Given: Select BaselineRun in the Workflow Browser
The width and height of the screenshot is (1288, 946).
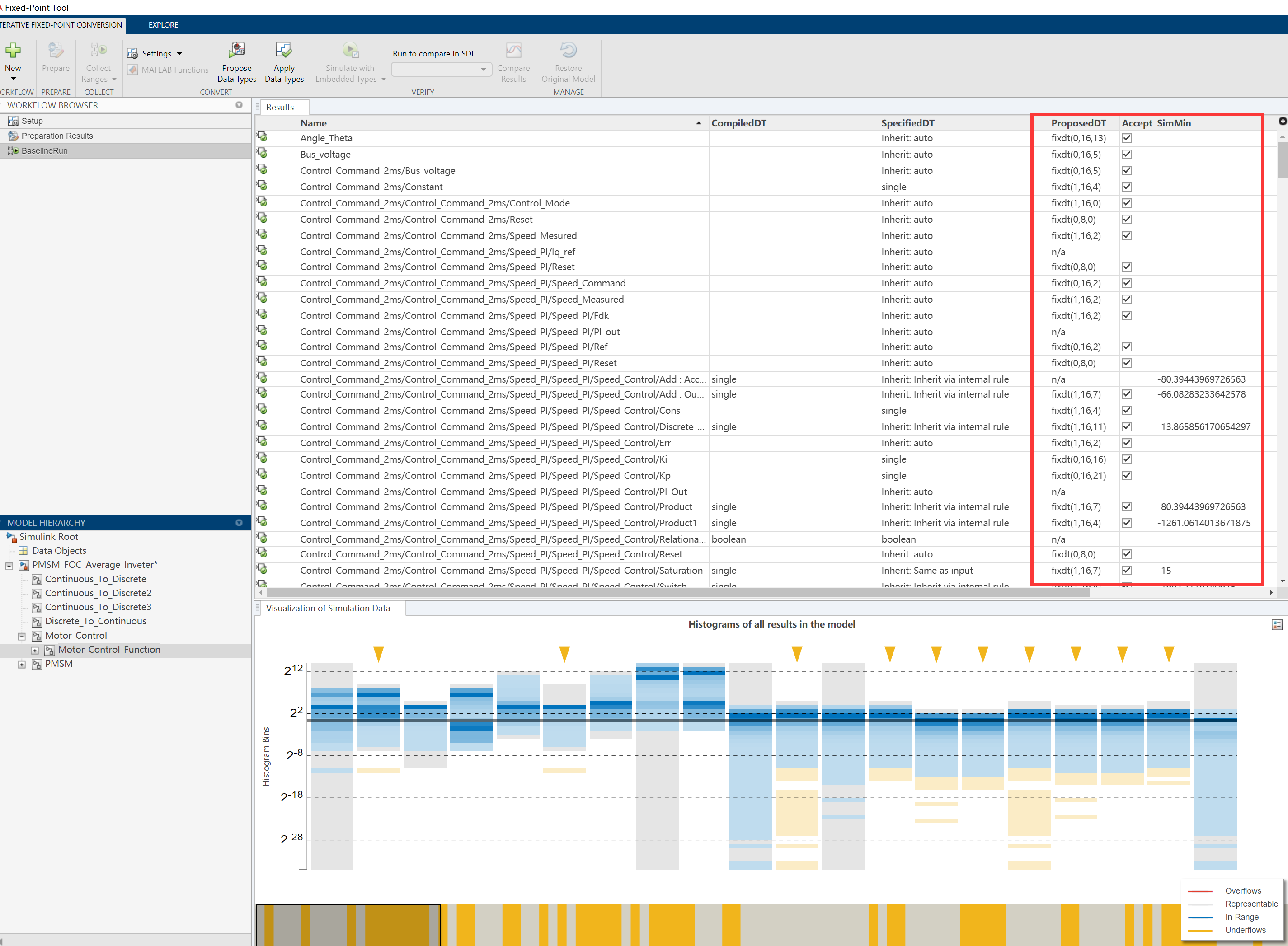Looking at the screenshot, I should (45, 150).
